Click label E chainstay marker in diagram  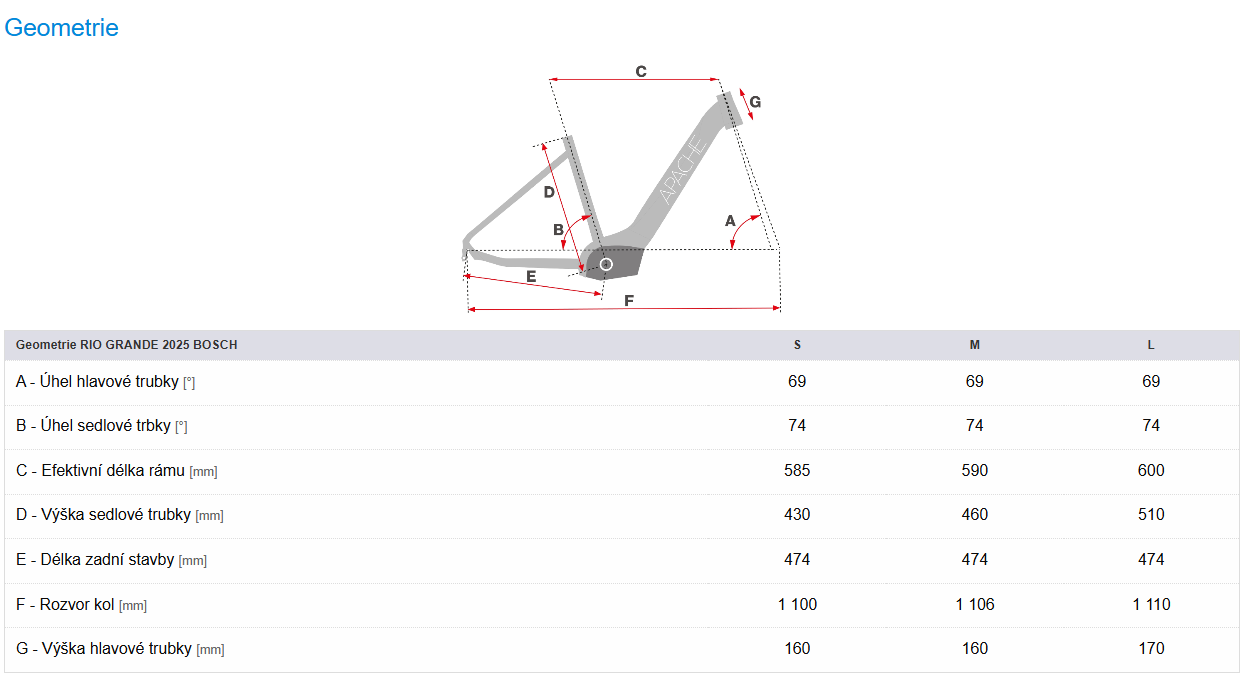point(531,275)
